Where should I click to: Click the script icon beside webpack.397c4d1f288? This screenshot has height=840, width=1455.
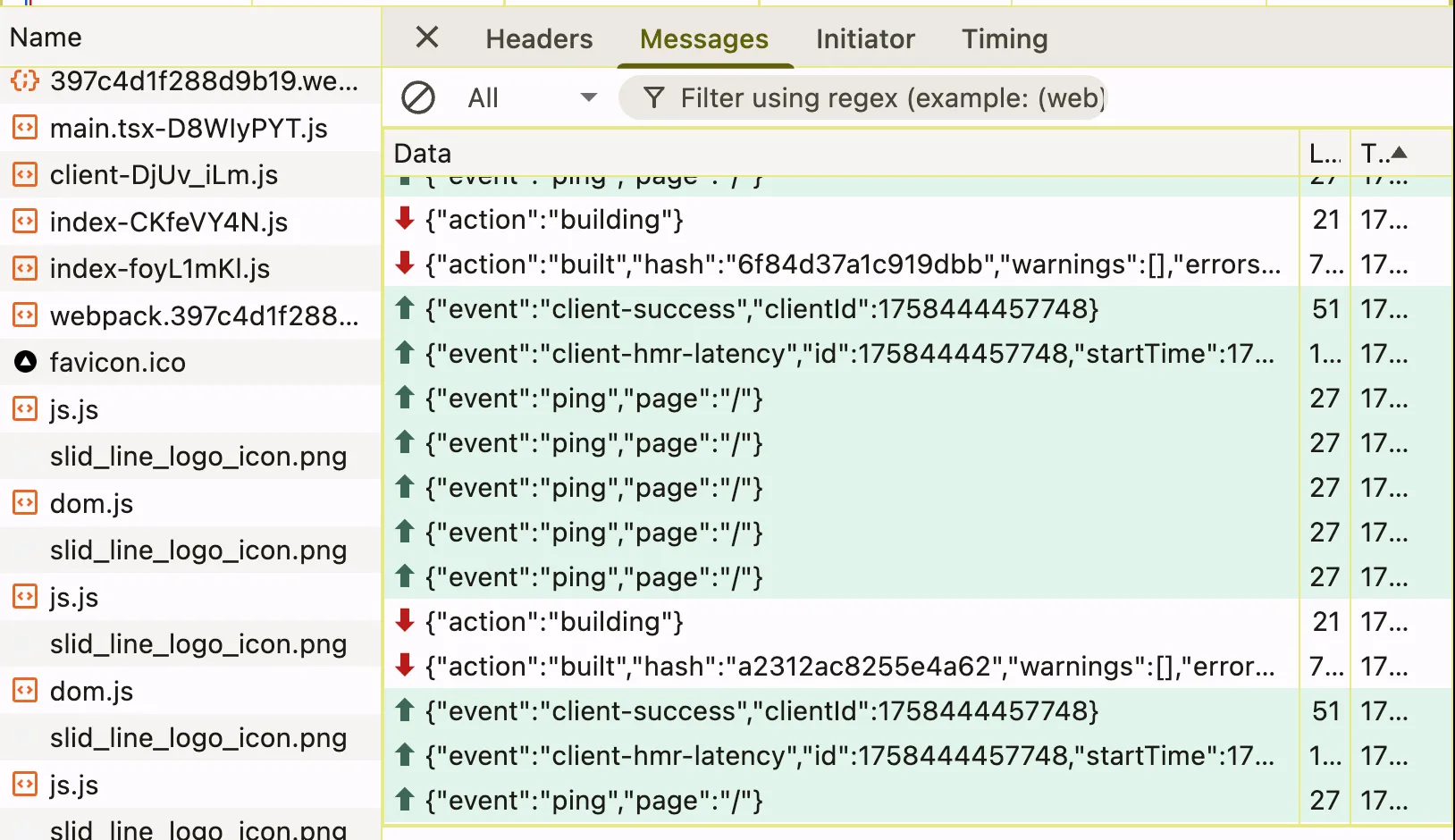[25, 315]
